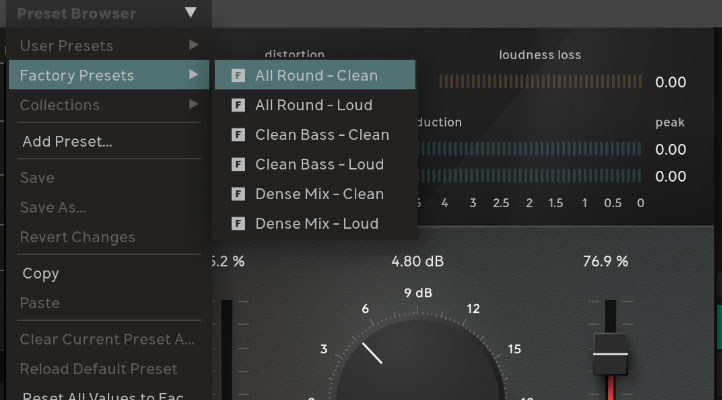Click the Preset Browser down-arrow triangle
The image size is (722, 400).
point(191,12)
